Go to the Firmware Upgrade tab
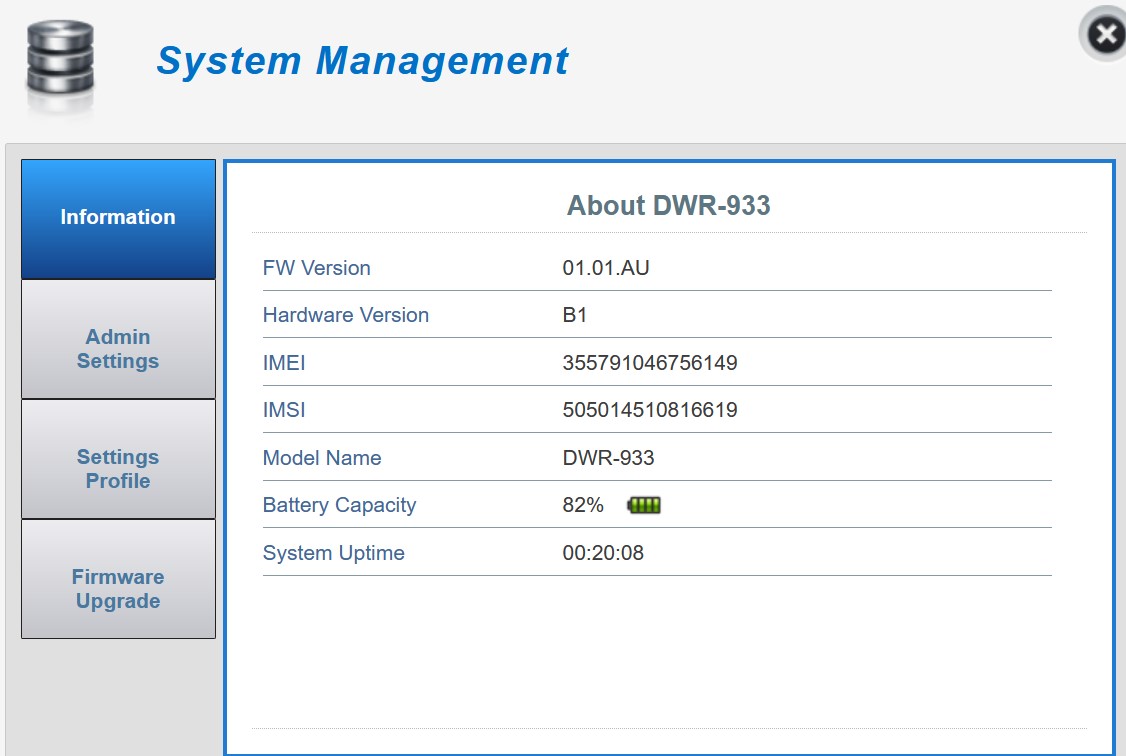Screen dimensions: 1126x756 pyautogui.click(x=118, y=589)
